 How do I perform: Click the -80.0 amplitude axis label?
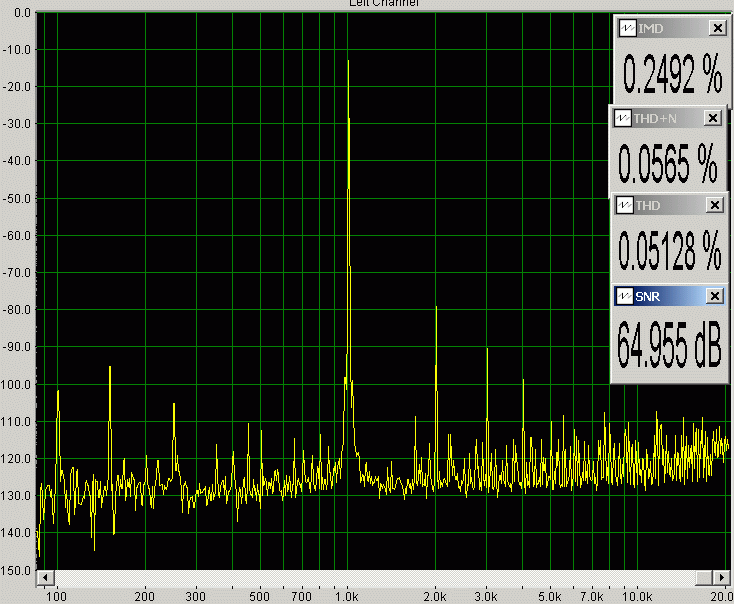tap(17, 309)
